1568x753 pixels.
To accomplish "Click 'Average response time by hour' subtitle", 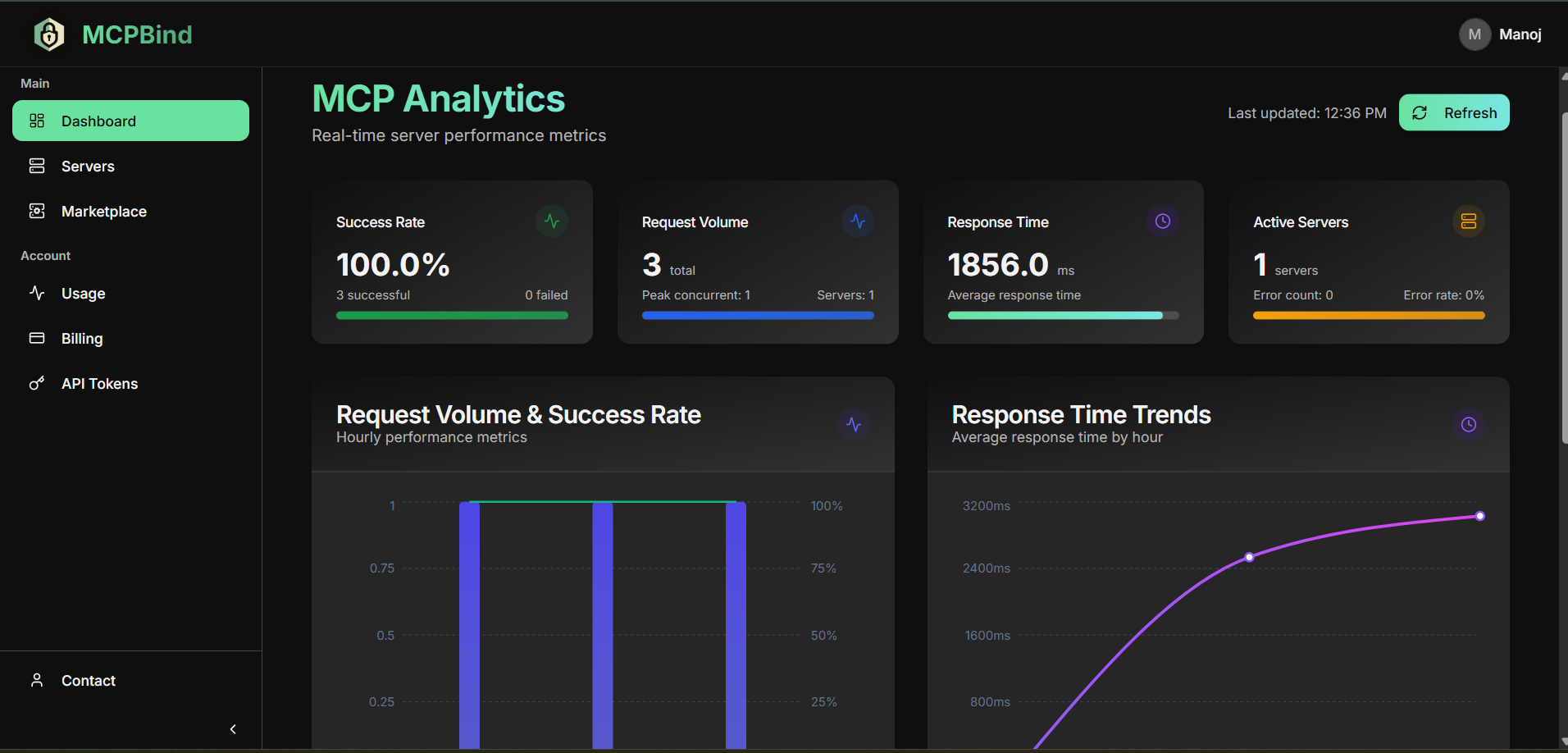I will (x=1057, y=437).
